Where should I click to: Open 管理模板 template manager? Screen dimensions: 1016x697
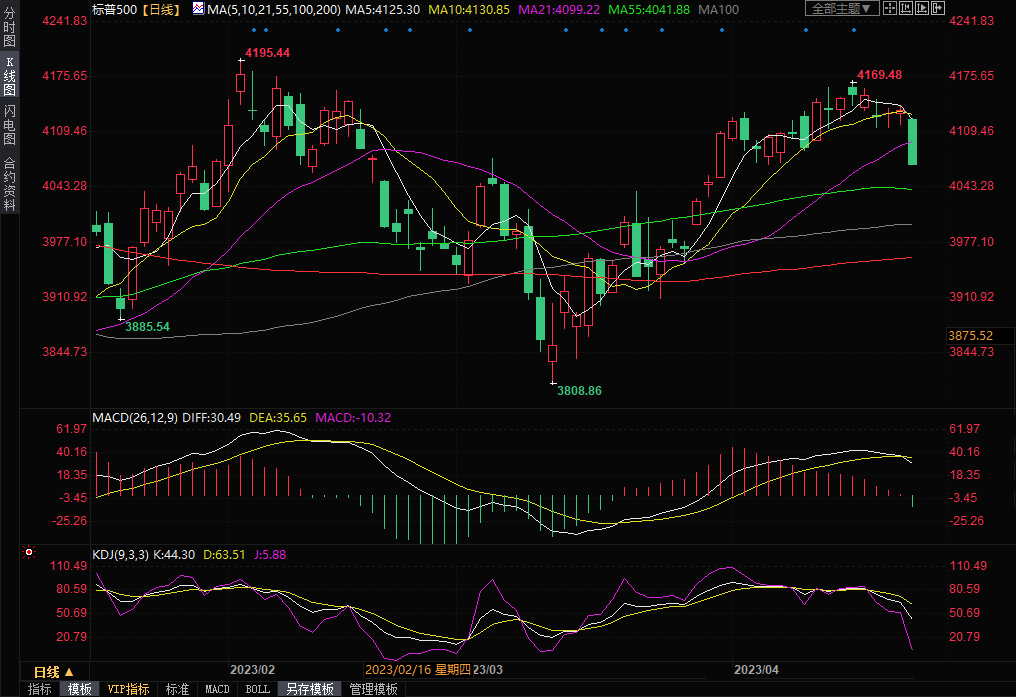pyautogui.click(x=373, y=689)
